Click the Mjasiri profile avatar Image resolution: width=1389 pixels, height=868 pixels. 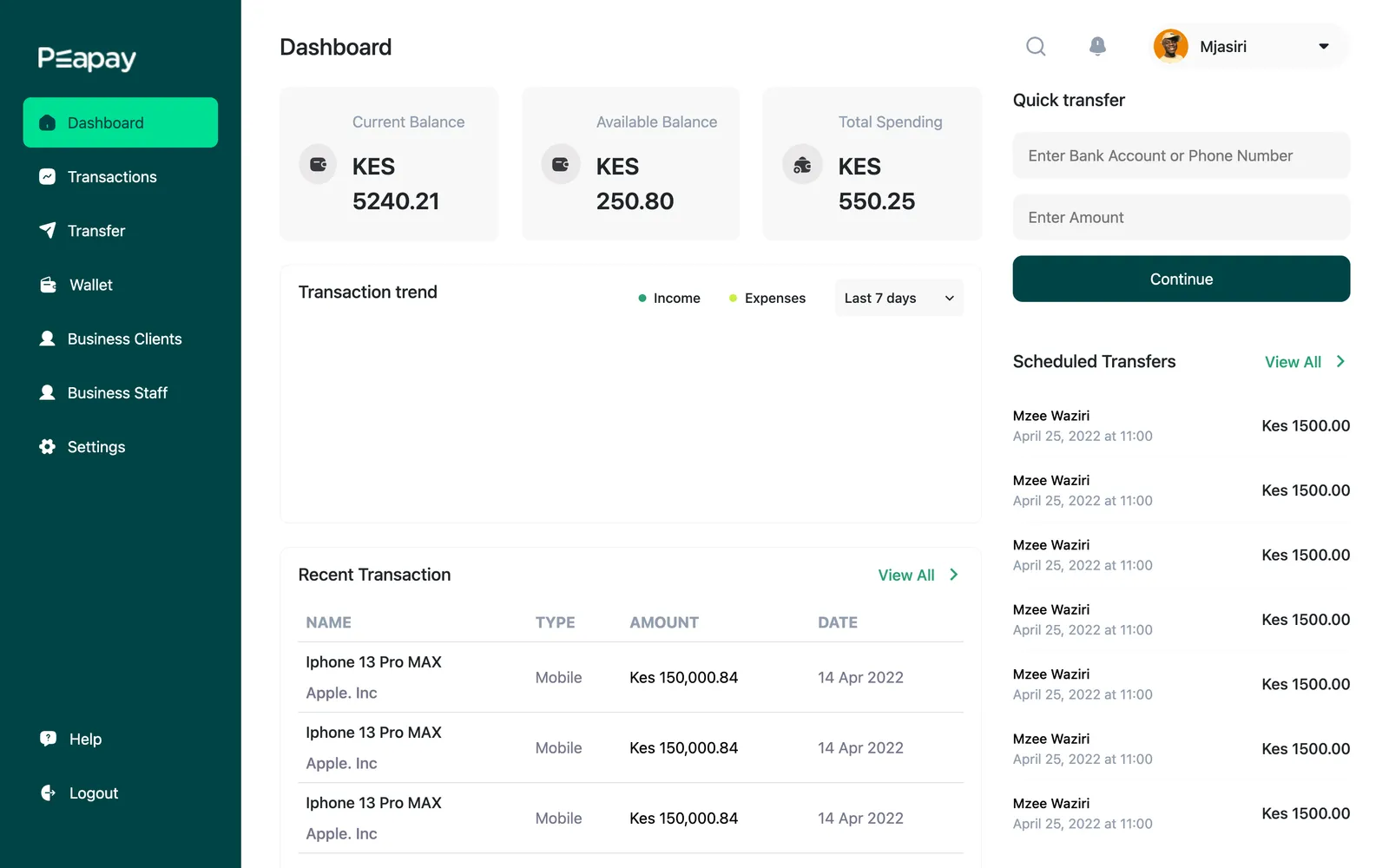pos(1170,47)
